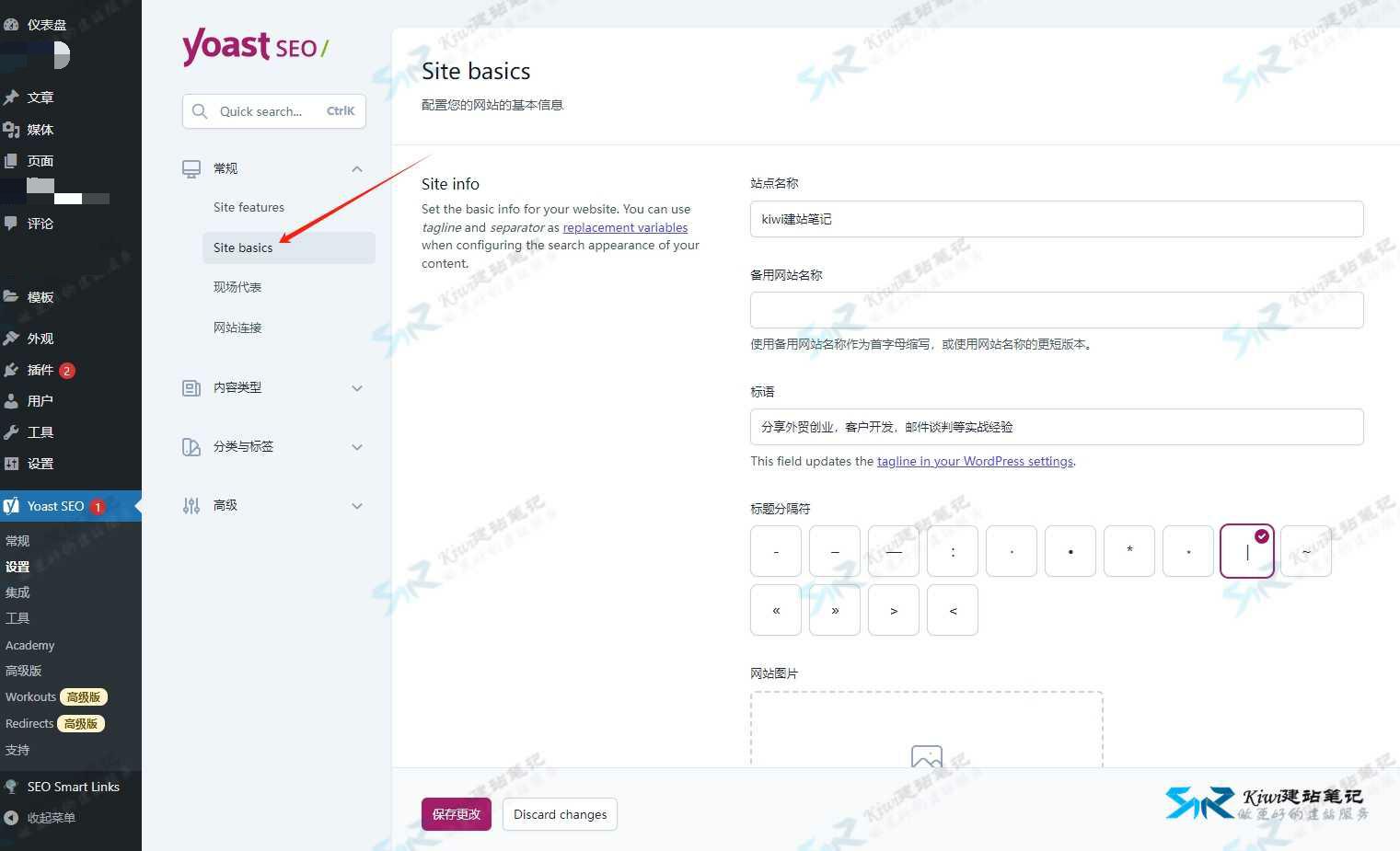Image resolution: width=1400 pixels, height=851 pixels.
Task: Click the Yoast SEO logo
Action: tap(254, 46)
